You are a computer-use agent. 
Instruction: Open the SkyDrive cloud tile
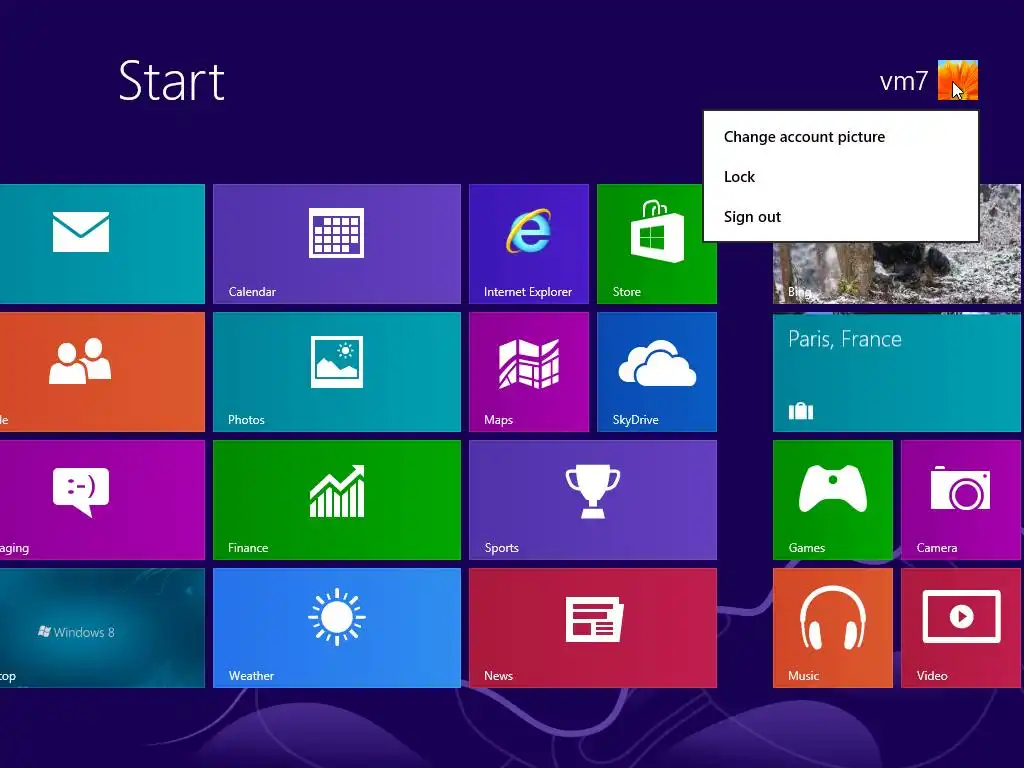click(657, 372)
